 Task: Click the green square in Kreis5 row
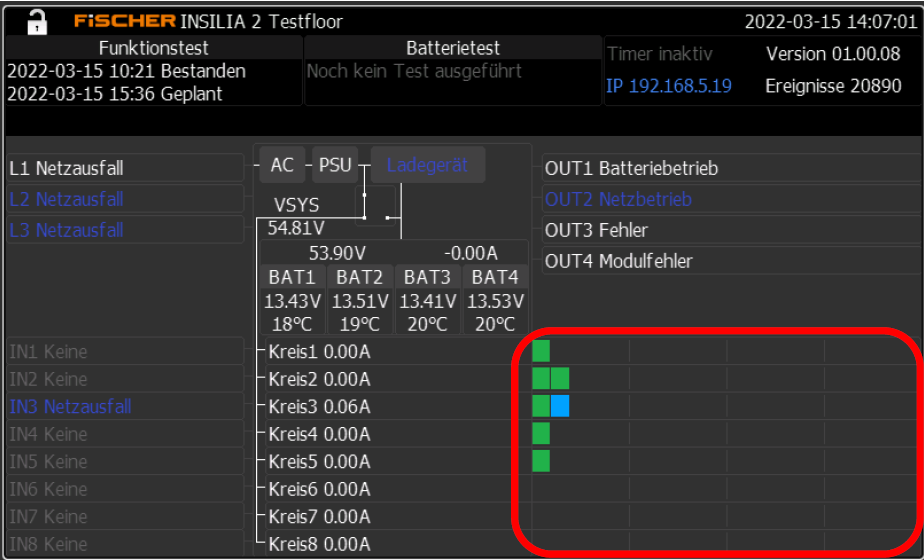click(x=541, y=461)
